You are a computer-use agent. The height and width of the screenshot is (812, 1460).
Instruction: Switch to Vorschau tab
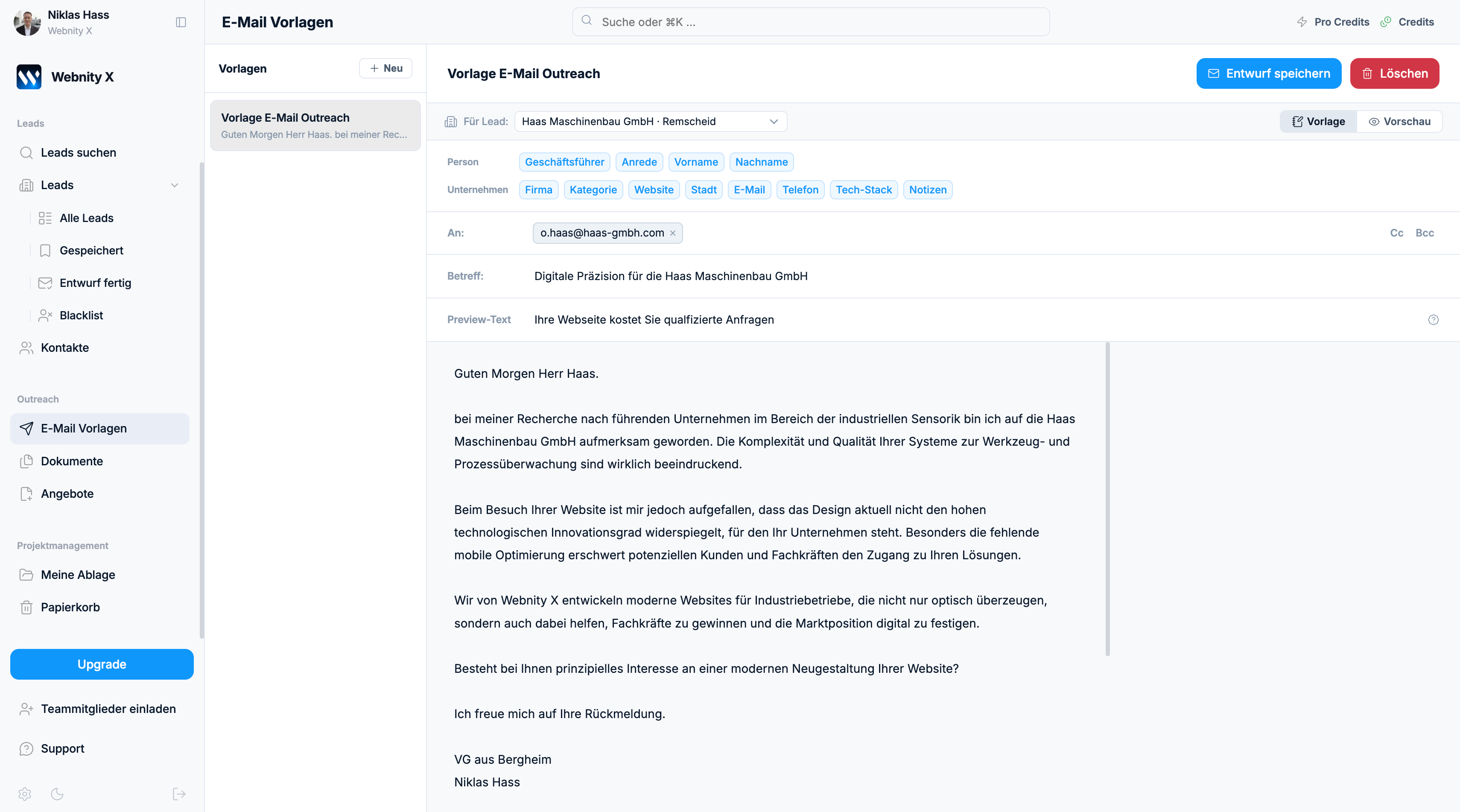click(1399, 121)
